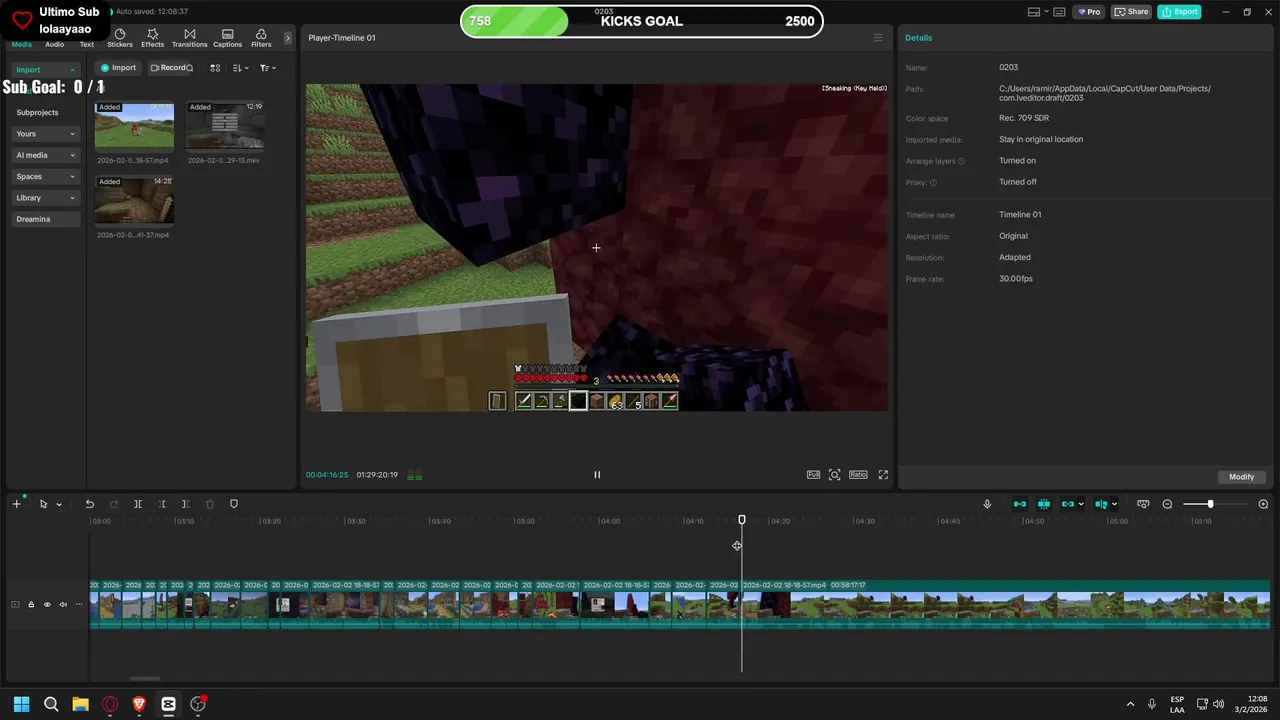Open Windows Start menu
The height and width of the screenshot is (720, 1280).
[x=21, y=704]
